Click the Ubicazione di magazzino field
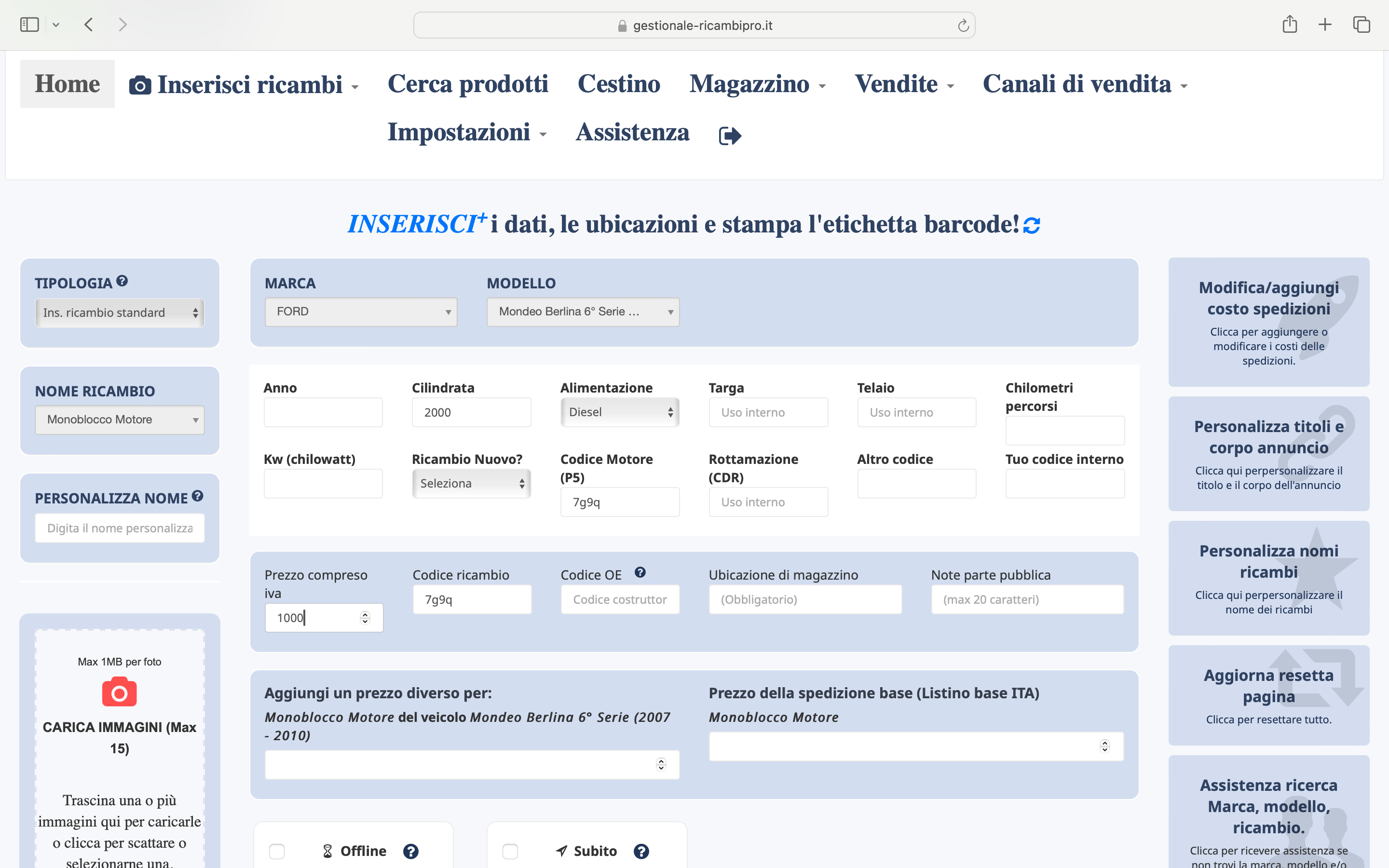1389x868 pixels. coord(805,599)
